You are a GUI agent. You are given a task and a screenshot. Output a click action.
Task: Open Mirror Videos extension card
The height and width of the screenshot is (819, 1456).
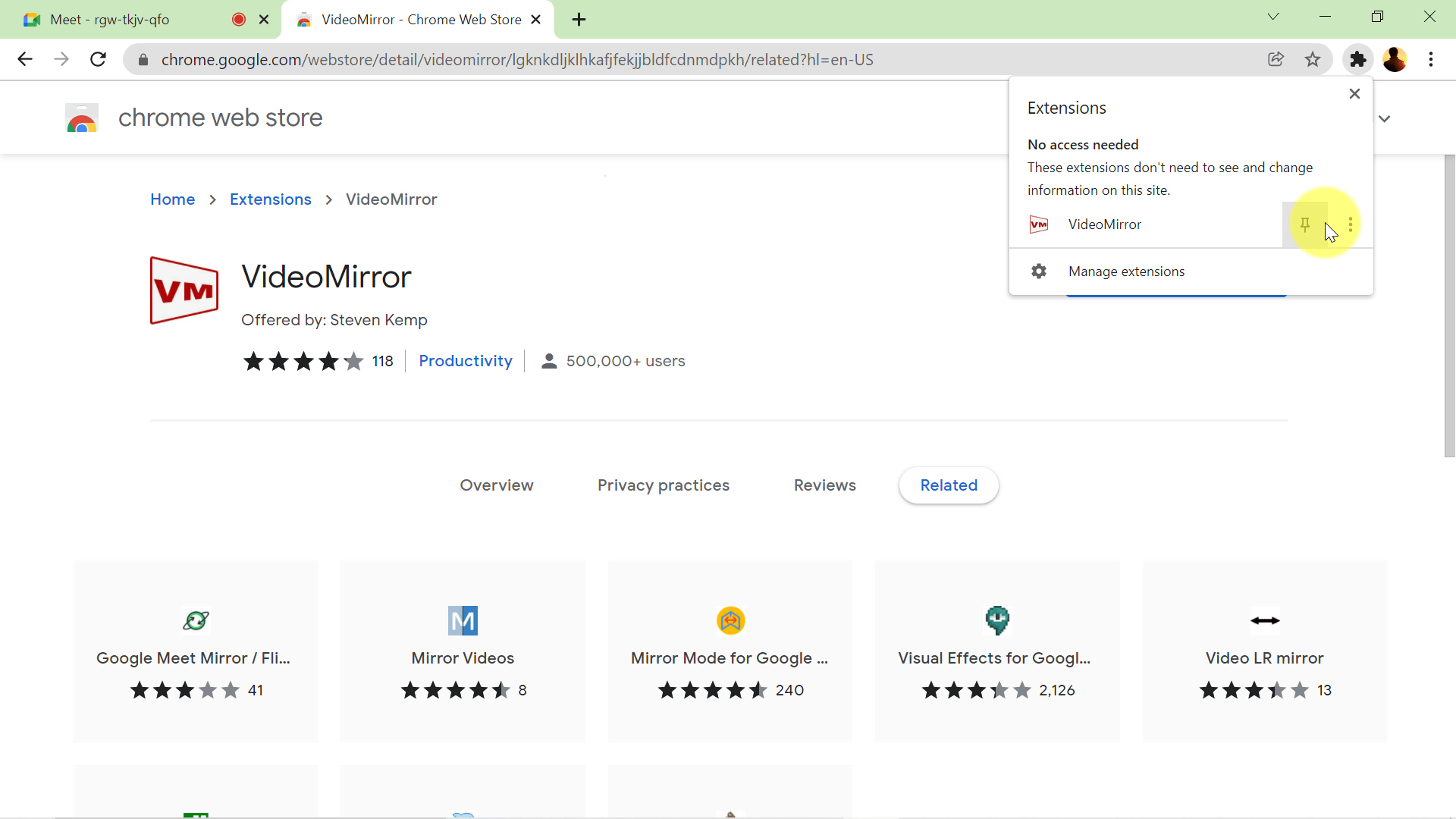[463, 651]
